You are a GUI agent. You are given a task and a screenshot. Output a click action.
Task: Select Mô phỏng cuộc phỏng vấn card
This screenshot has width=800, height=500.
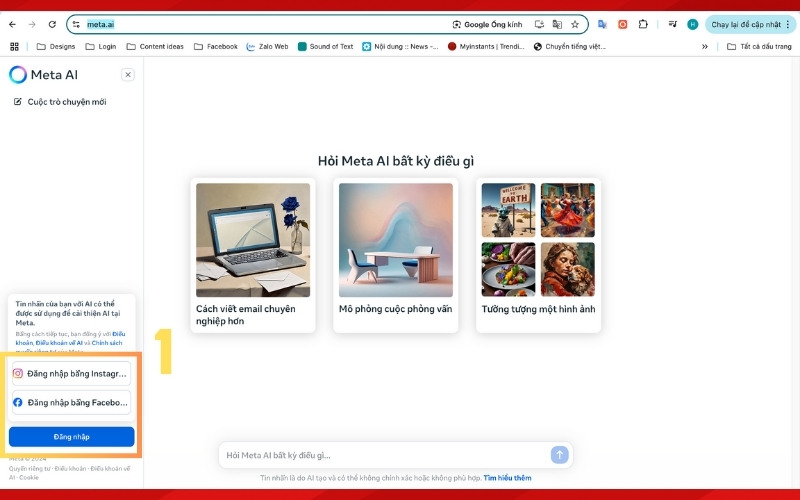[395, 255]
